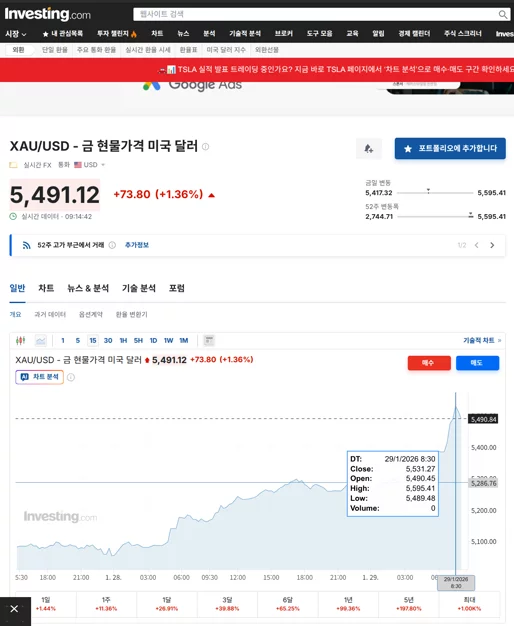Click 포트폴리오에 추가합니다 button

pos(450,149)
